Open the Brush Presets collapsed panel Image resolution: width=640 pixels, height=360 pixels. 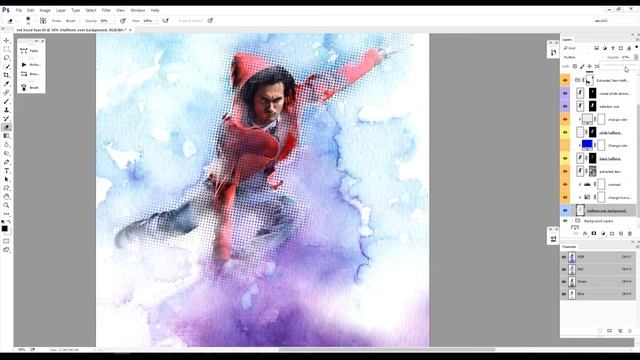coord(31,74)
